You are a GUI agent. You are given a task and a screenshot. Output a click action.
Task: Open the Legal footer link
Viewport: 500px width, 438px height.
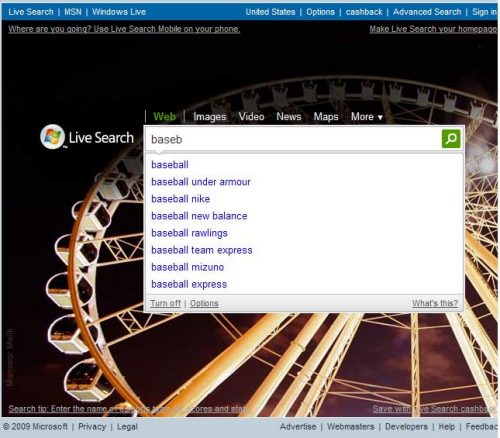pyautogui.click(x=127, y=427)
